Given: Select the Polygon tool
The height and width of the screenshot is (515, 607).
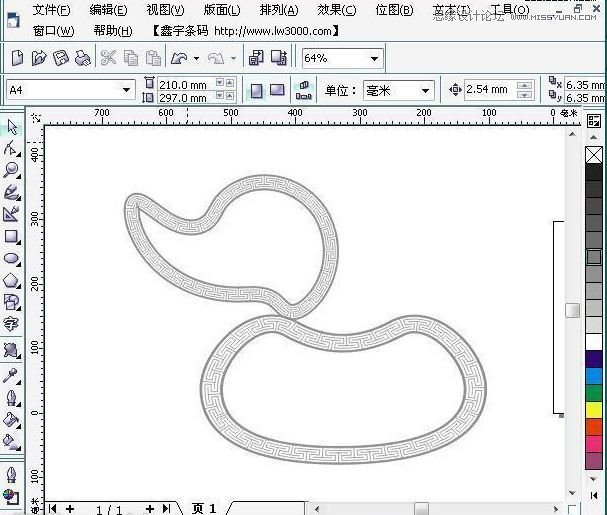Looking at the screenshot, I should 12,281.
